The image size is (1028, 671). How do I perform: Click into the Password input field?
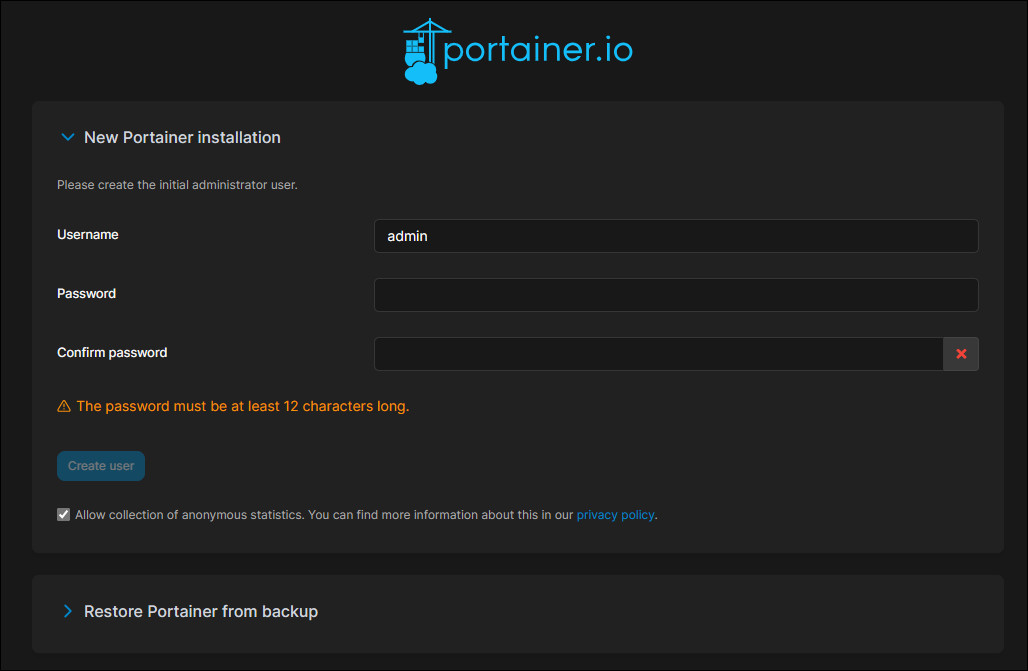pos(676,295)
